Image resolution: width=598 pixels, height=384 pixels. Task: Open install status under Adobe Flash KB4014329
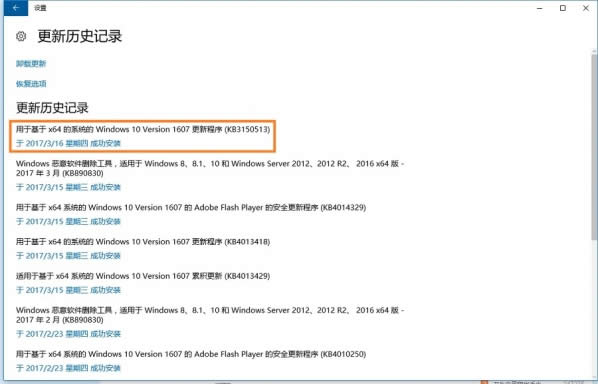(x=68, y=222)
